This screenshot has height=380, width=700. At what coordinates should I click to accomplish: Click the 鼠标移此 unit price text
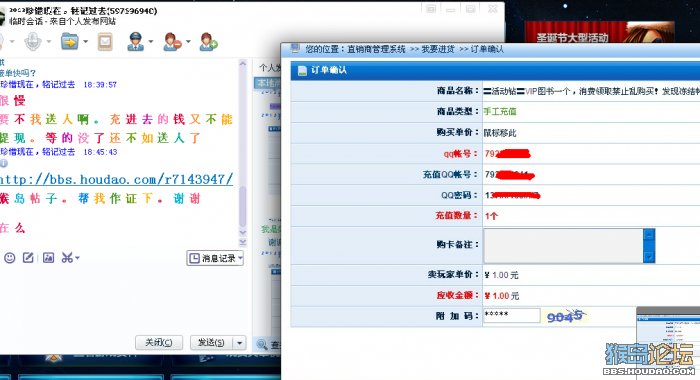pos(500,133)
